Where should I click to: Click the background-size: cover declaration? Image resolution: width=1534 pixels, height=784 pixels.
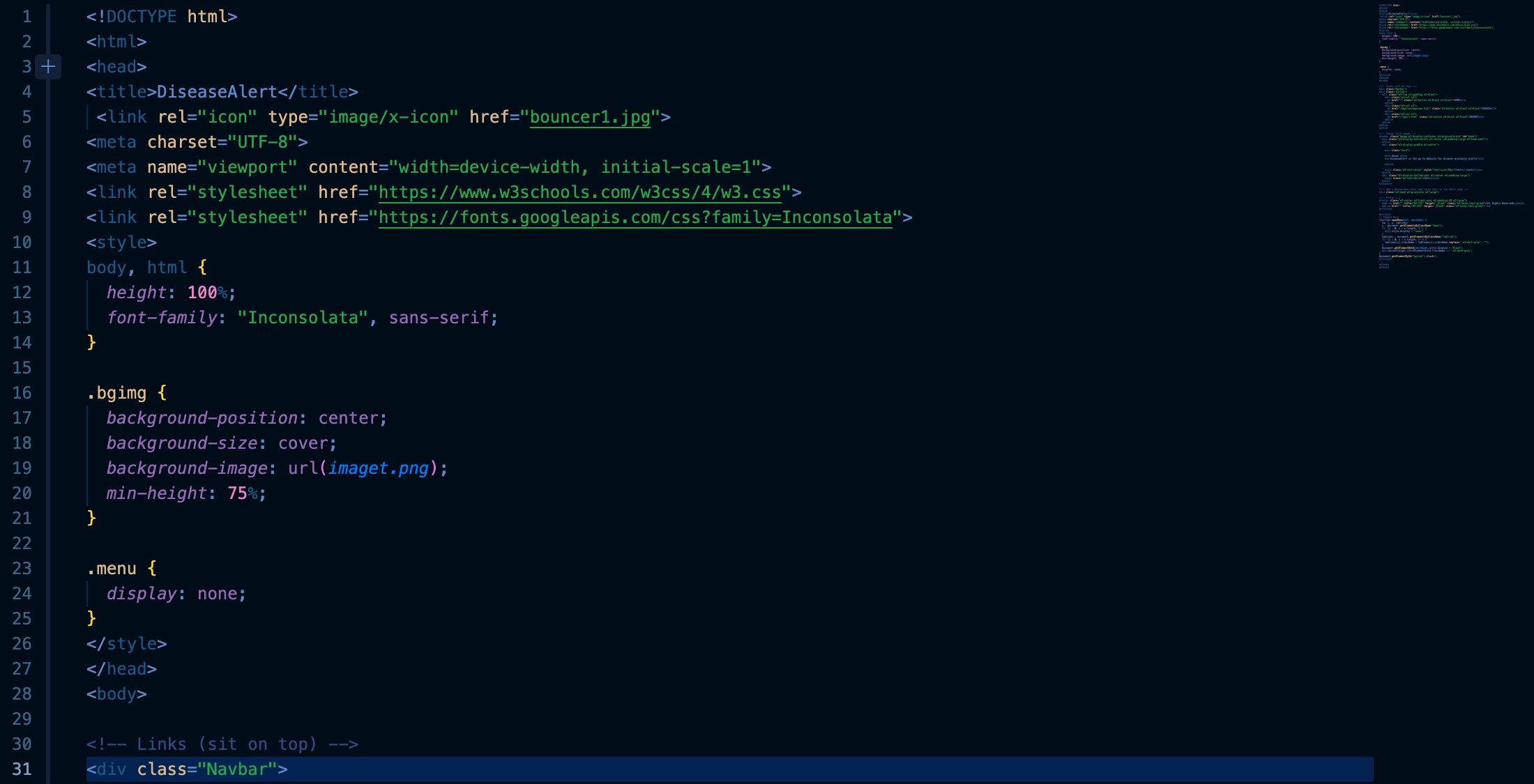[221, 443]
